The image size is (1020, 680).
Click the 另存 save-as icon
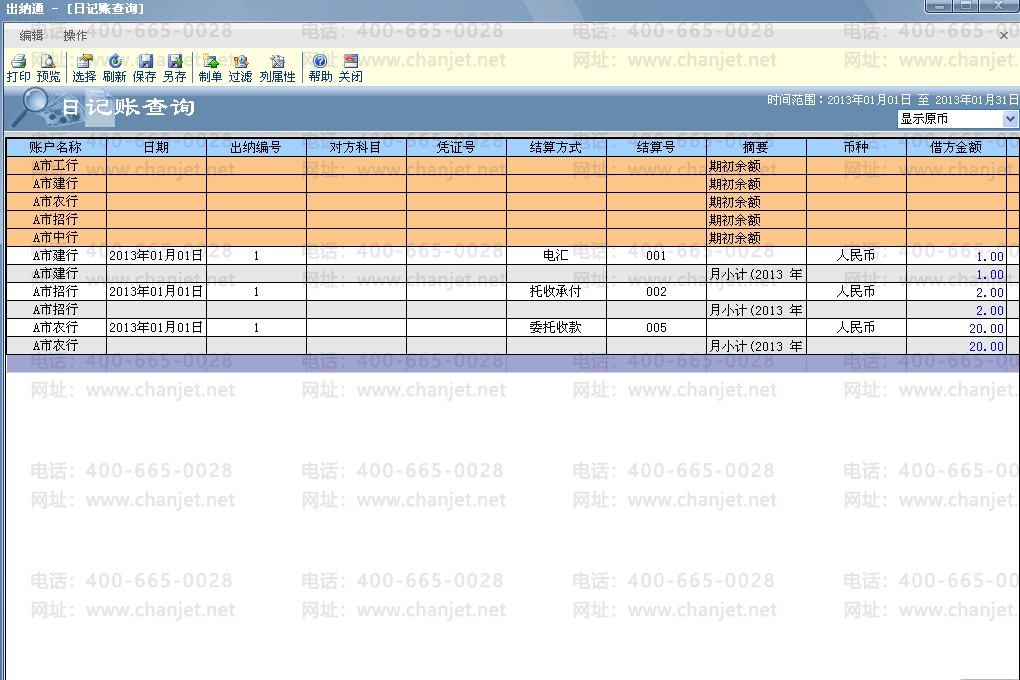click(x=174, y=68)
